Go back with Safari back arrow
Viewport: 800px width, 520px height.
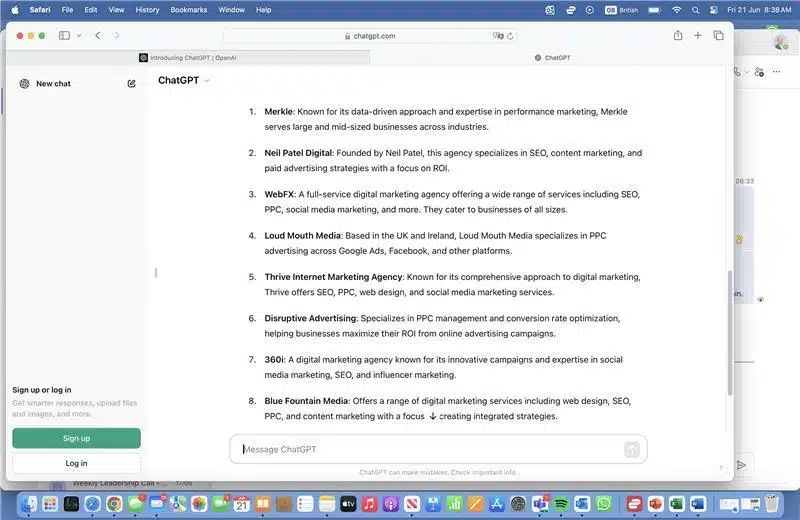pos(98,36)
